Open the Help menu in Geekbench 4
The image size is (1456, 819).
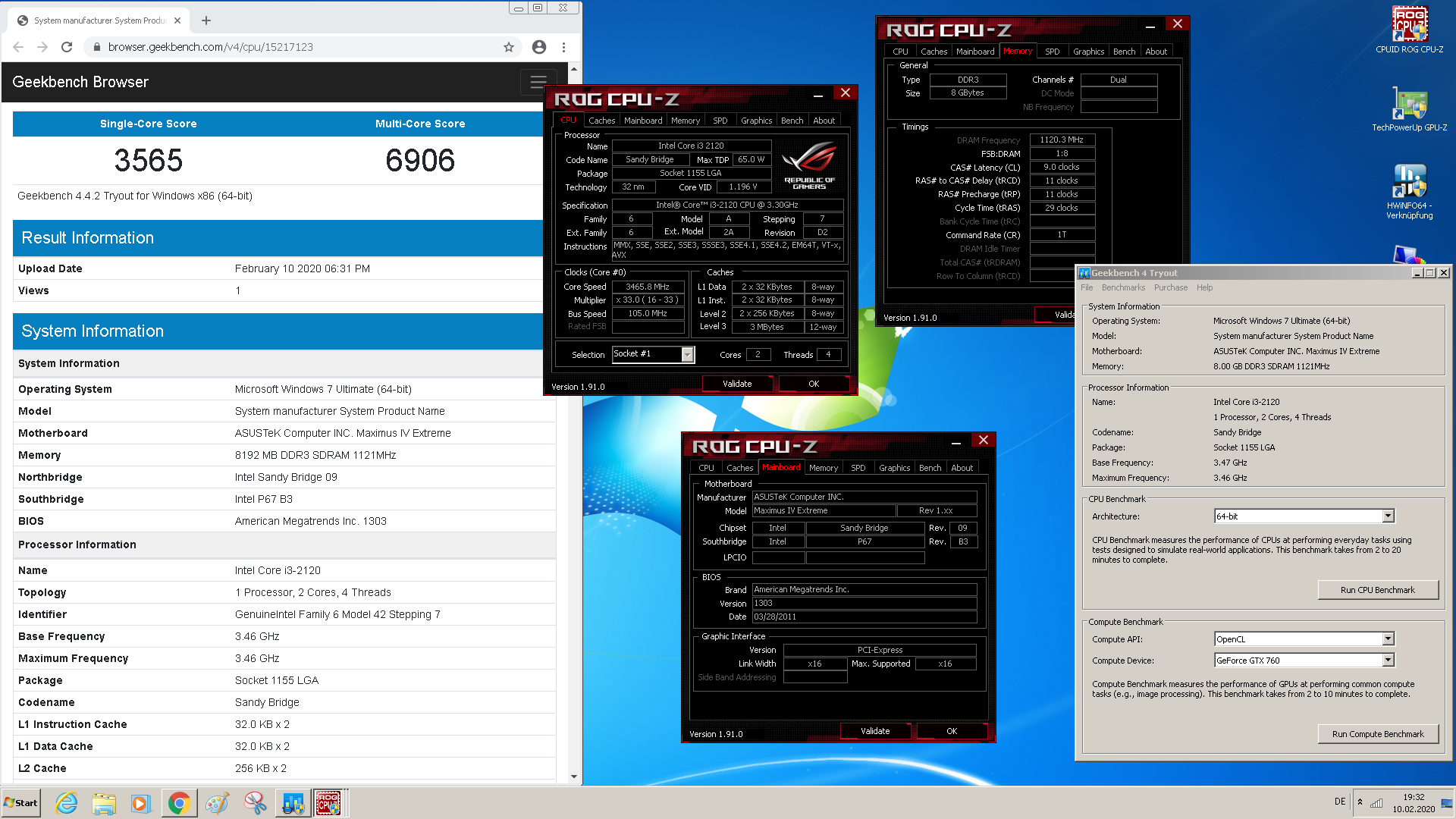point(1204,287)
